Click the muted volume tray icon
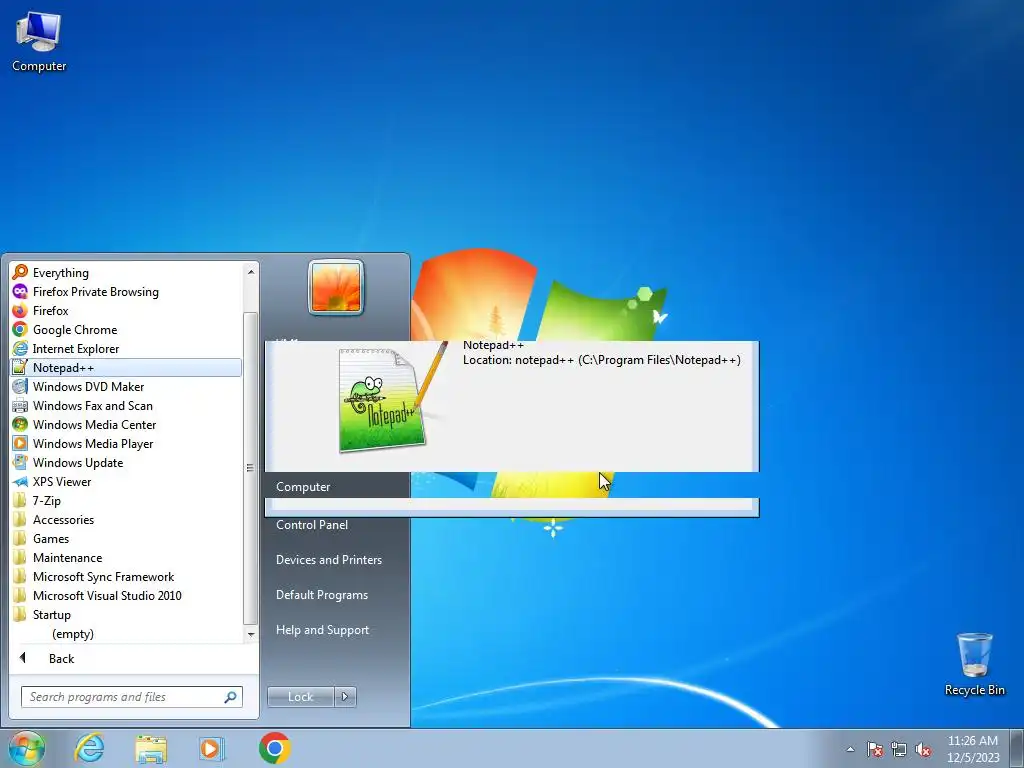This screenshot has width=1024, height=768. 923,749
